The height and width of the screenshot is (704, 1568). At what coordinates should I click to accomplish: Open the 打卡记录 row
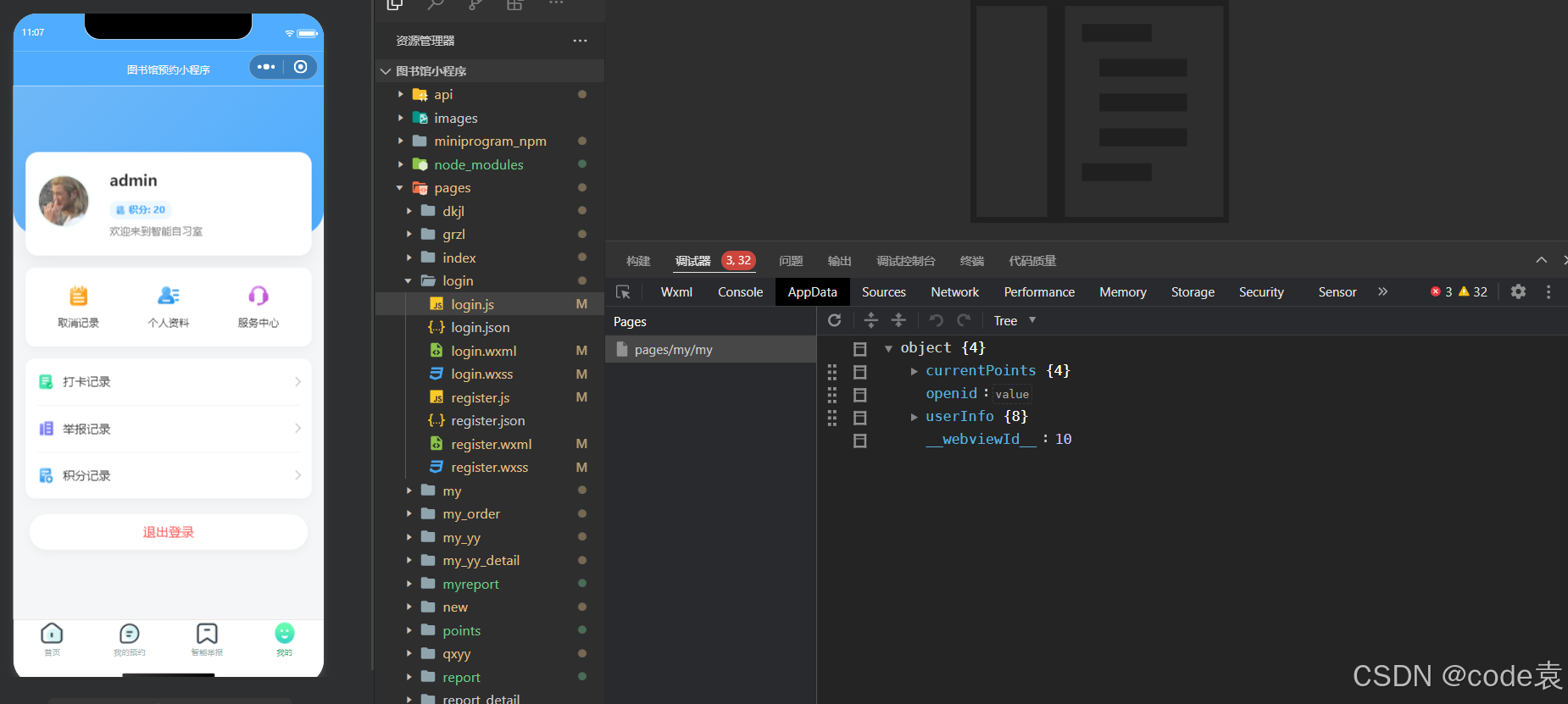click(x=169, y=382)
